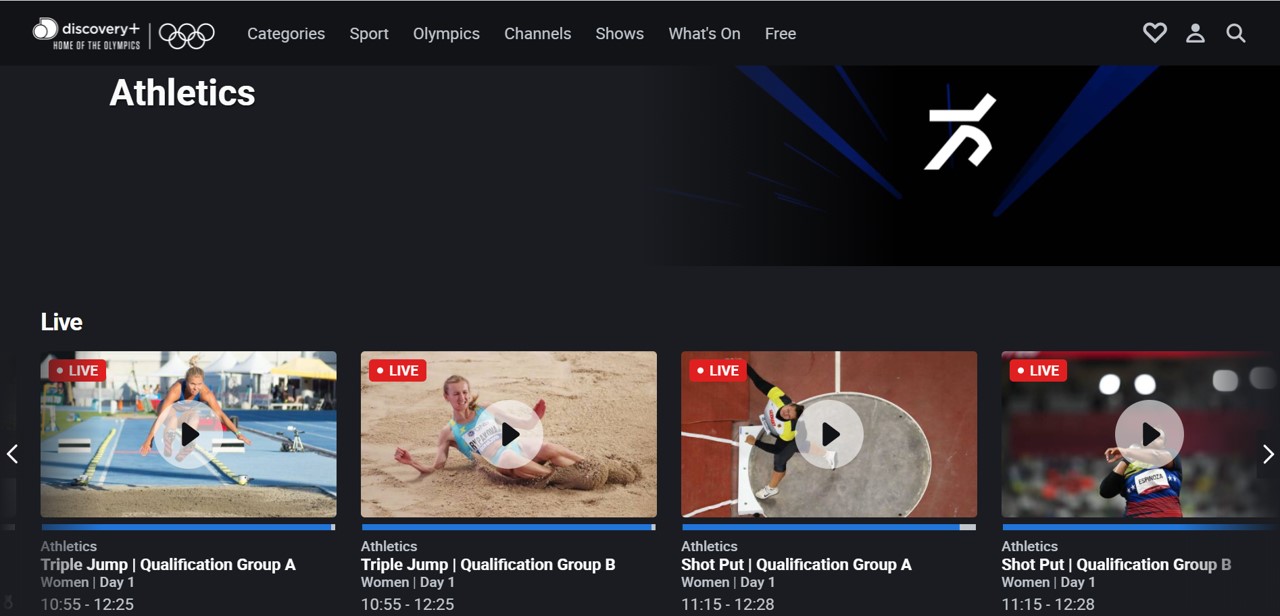The height and width of the screenshot is (616, 1280).
Task: Open the user account profile icon
Action: [x=1195, y=33]
